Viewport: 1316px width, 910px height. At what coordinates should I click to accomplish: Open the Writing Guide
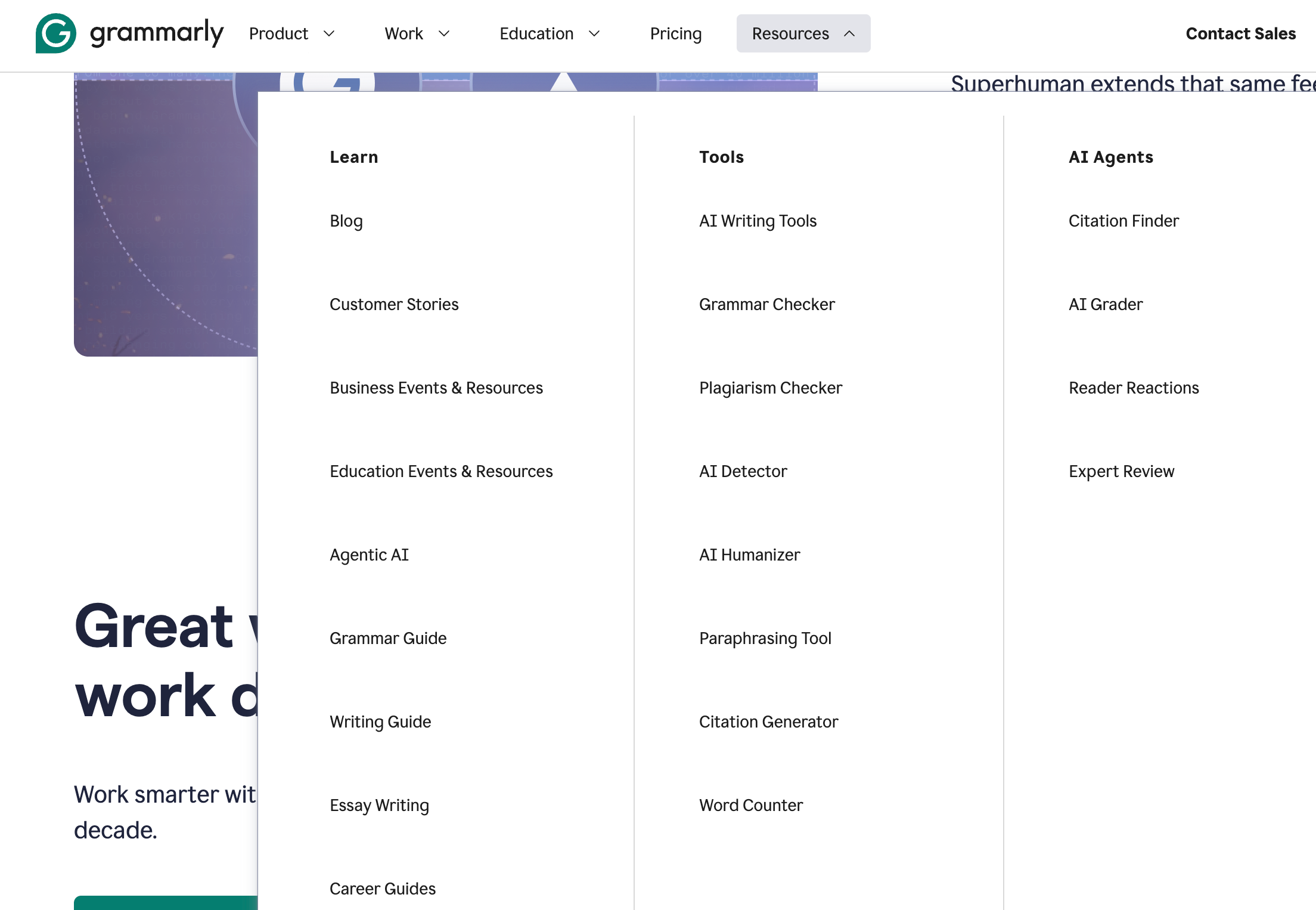(380, 722)
